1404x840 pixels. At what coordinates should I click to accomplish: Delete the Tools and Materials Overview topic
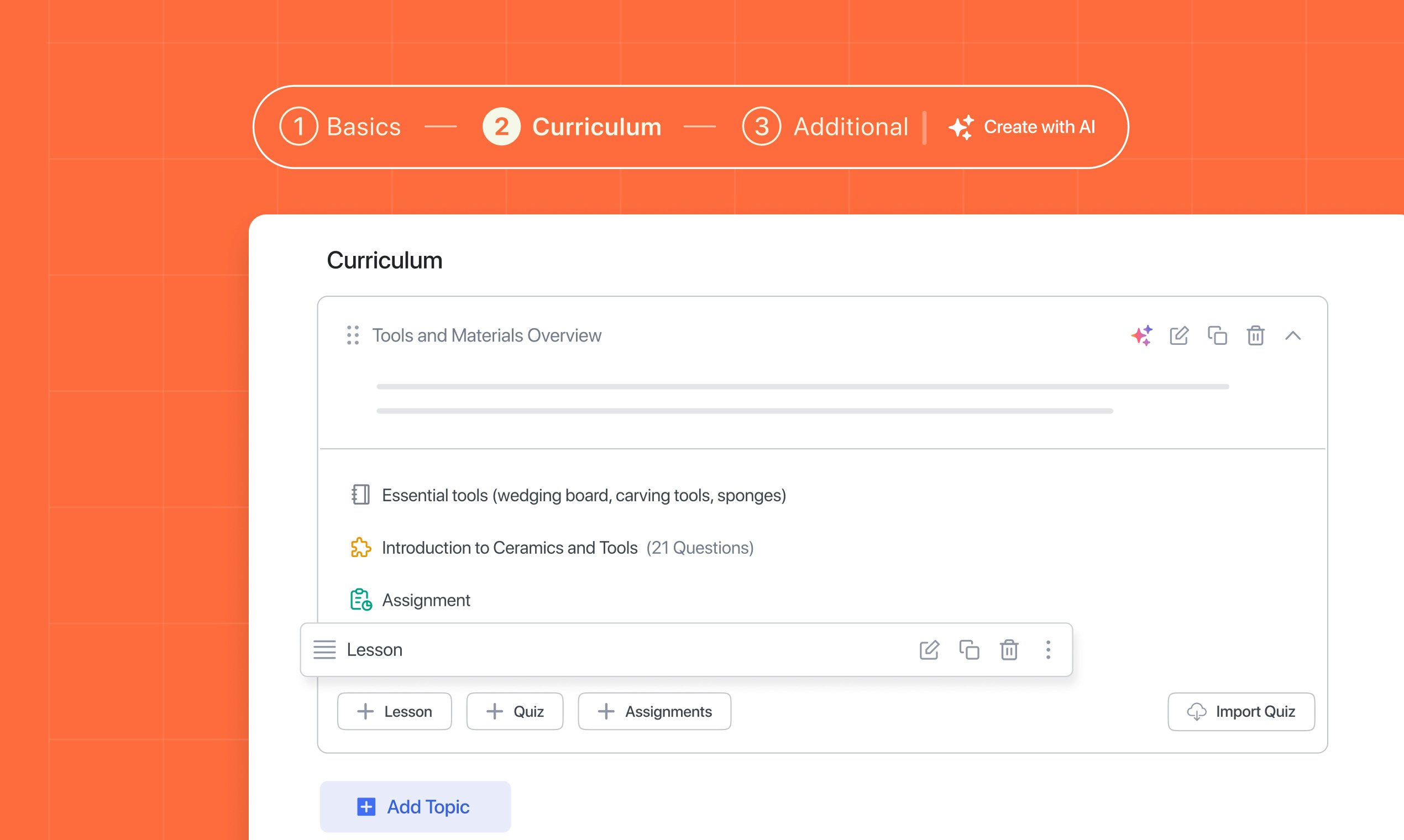[x=1255, y=335]
